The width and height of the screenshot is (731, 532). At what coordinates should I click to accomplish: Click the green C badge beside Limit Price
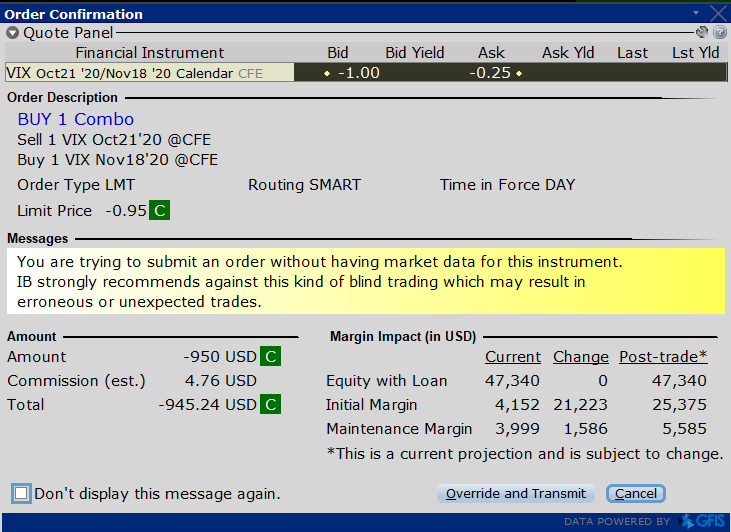159,210
